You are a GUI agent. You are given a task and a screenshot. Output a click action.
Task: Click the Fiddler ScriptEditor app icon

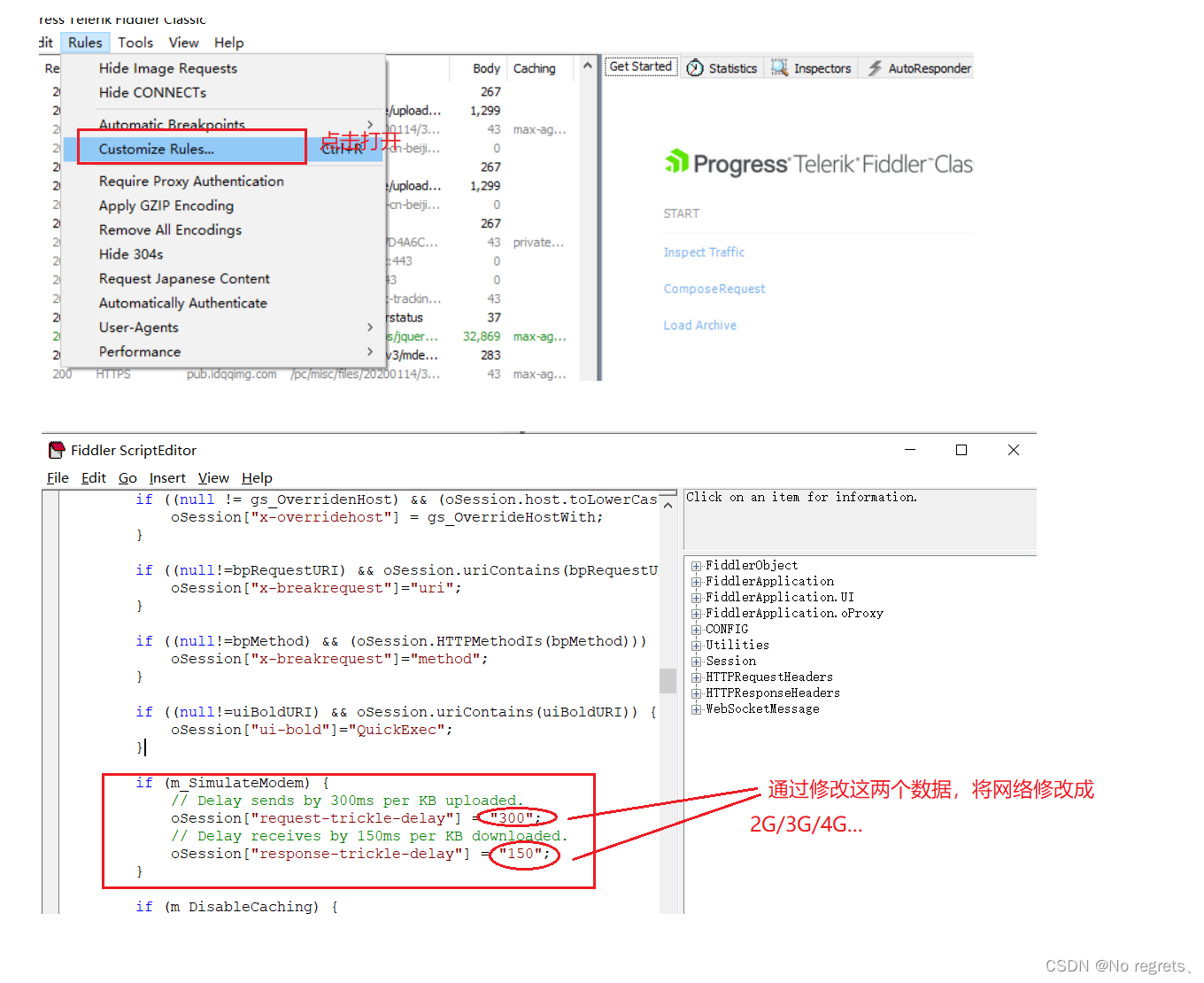click(57, 450)
